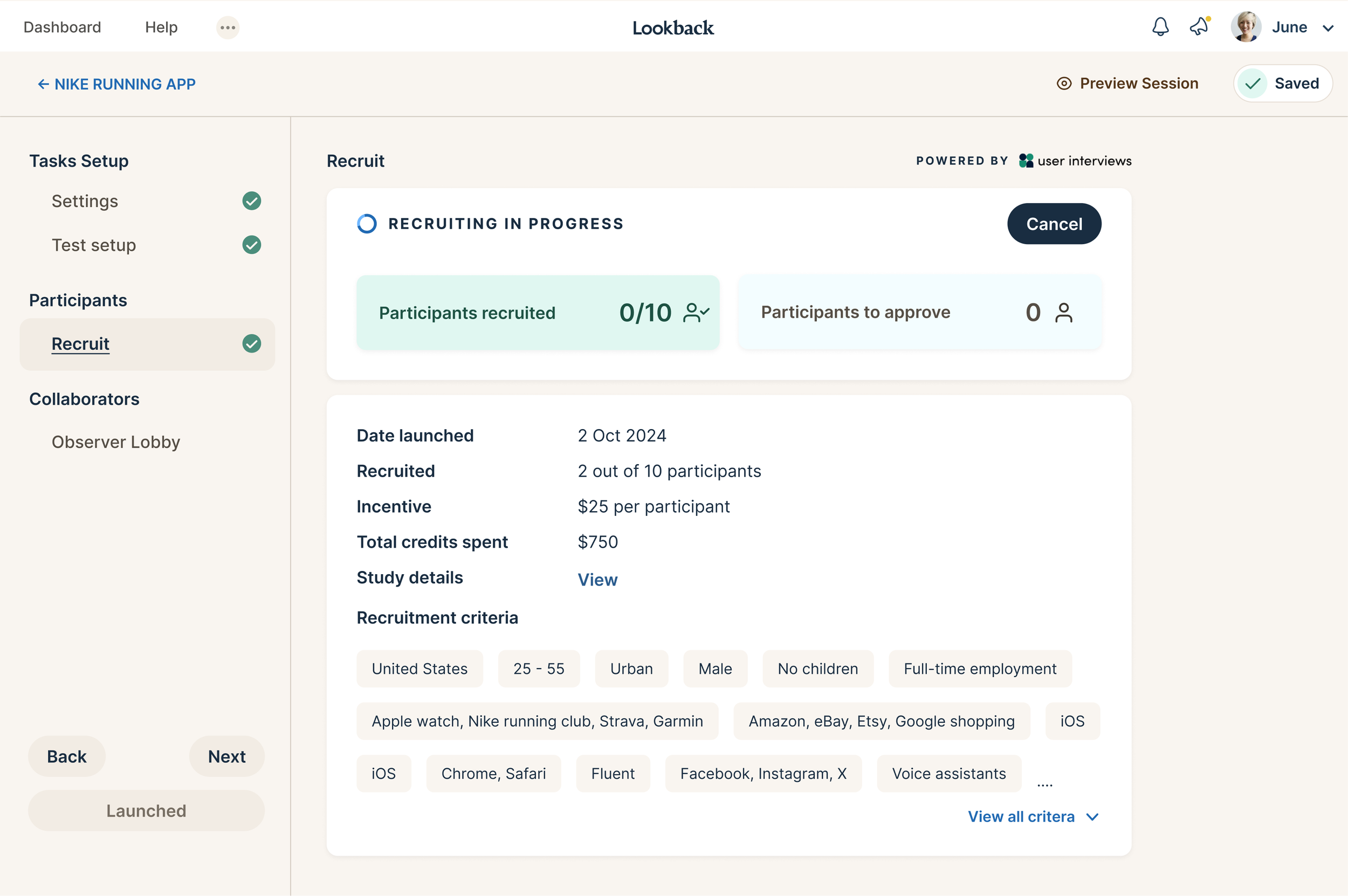Click the View all critera chevron
Screen dimensions: 1348x896
coord(1092,818)
